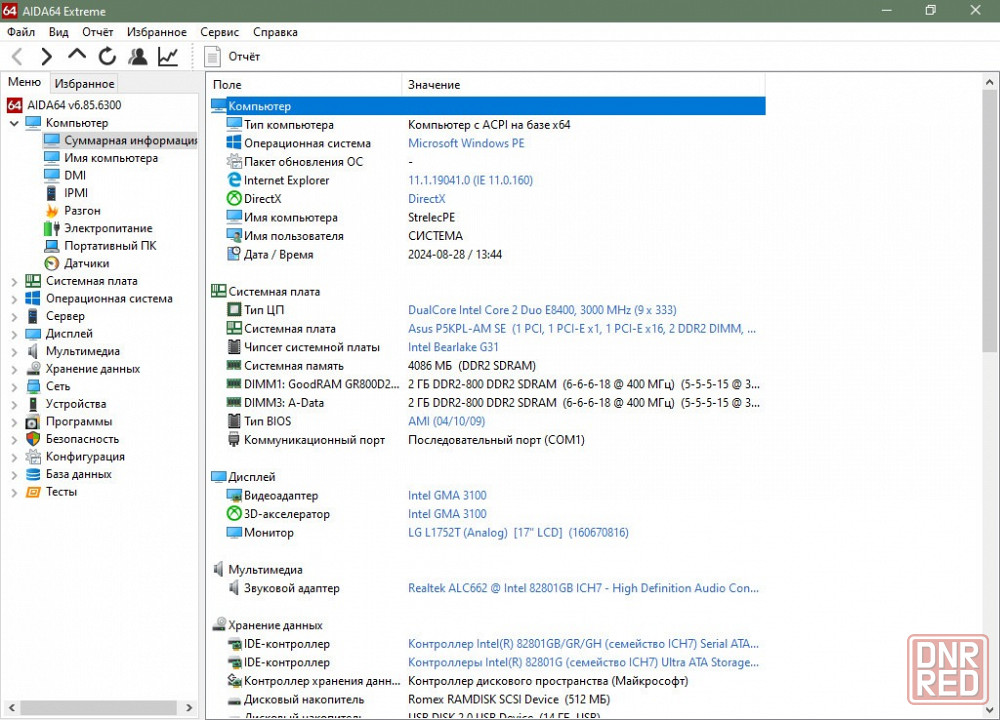
Task: Open the Intel Core 2 Duo E8400 link
Action: click(x=542, y=310)
